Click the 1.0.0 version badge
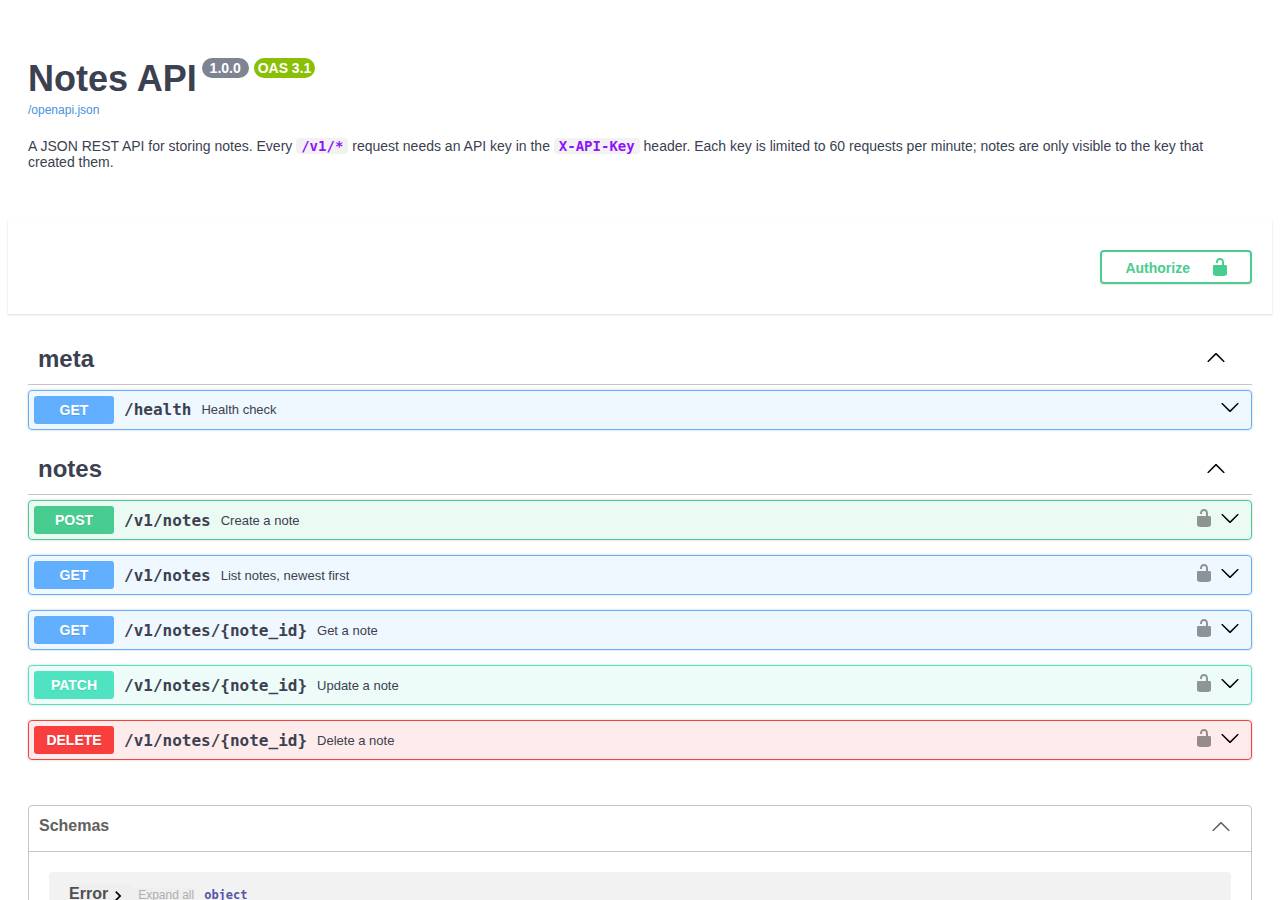Image resolution: width=1280 pixels, height=900 pixels. (225, 68)
